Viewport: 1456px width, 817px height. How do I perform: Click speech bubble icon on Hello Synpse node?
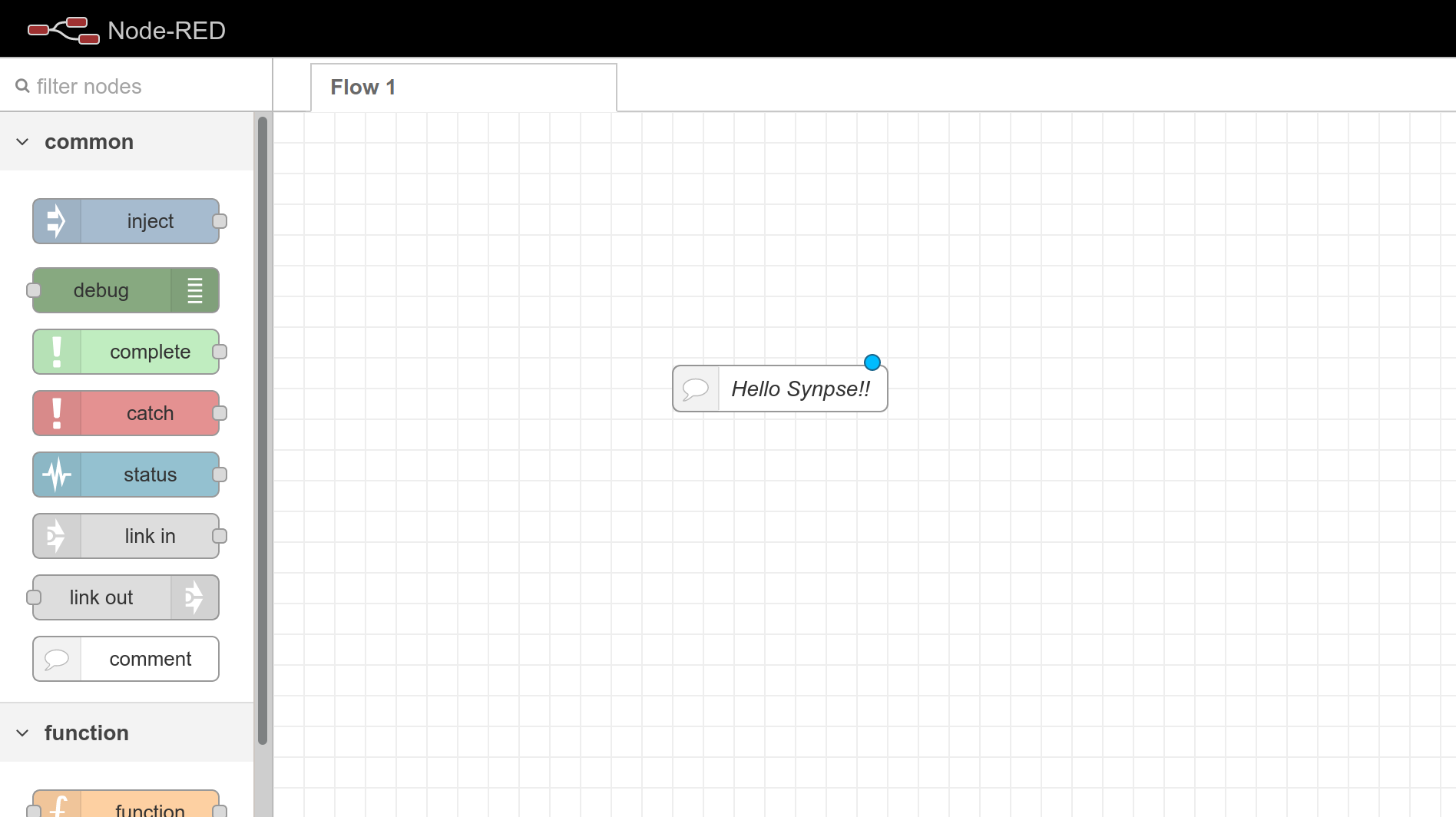pos(696,389)
